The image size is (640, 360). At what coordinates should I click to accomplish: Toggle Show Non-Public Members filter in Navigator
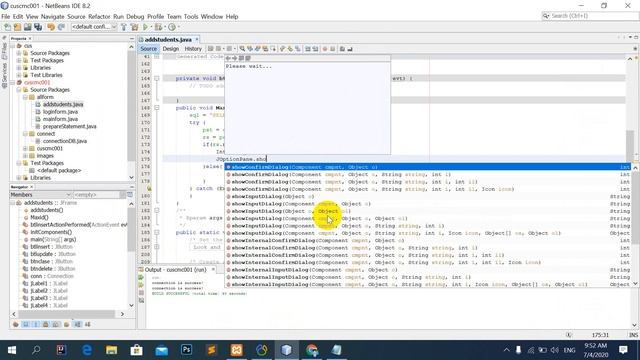(46, 324)
